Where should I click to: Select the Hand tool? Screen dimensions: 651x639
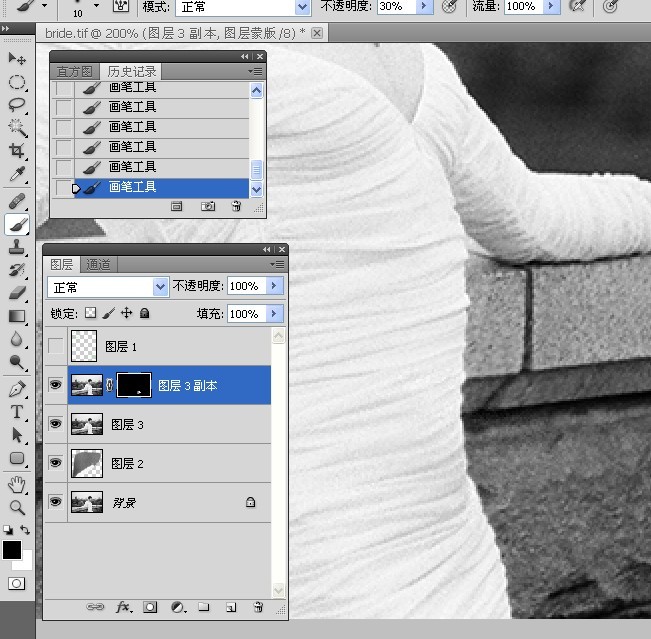[17, 485]
